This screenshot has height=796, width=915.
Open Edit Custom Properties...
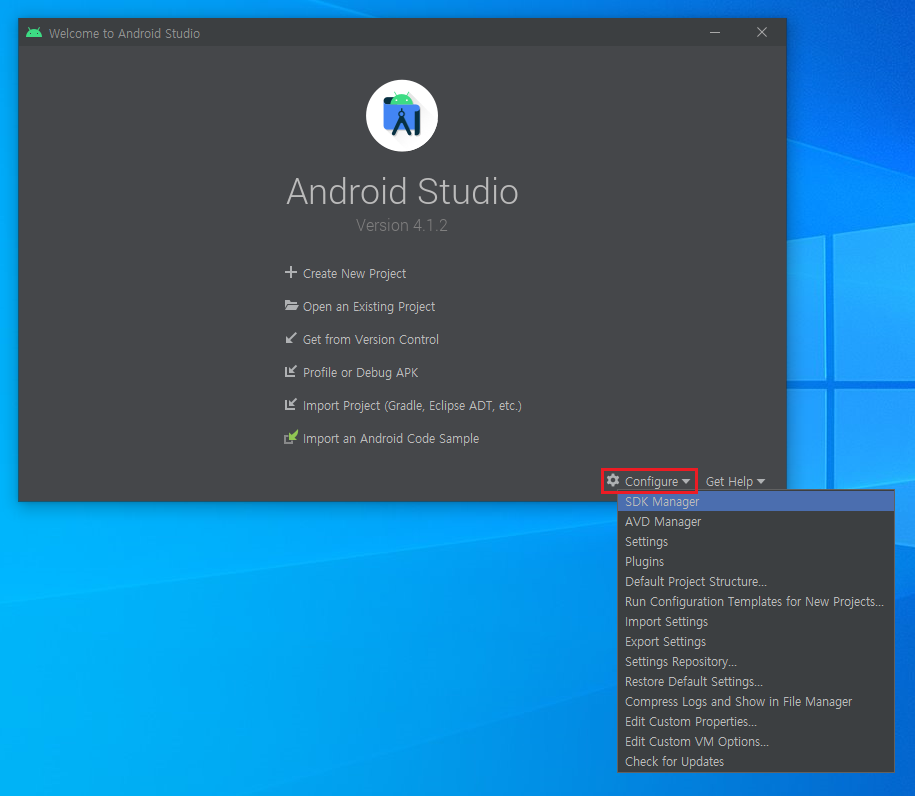[x=756, y=721]
